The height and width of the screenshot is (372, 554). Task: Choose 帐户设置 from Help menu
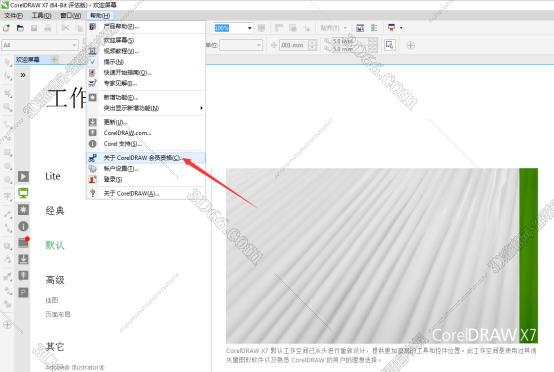pos(146,169)
